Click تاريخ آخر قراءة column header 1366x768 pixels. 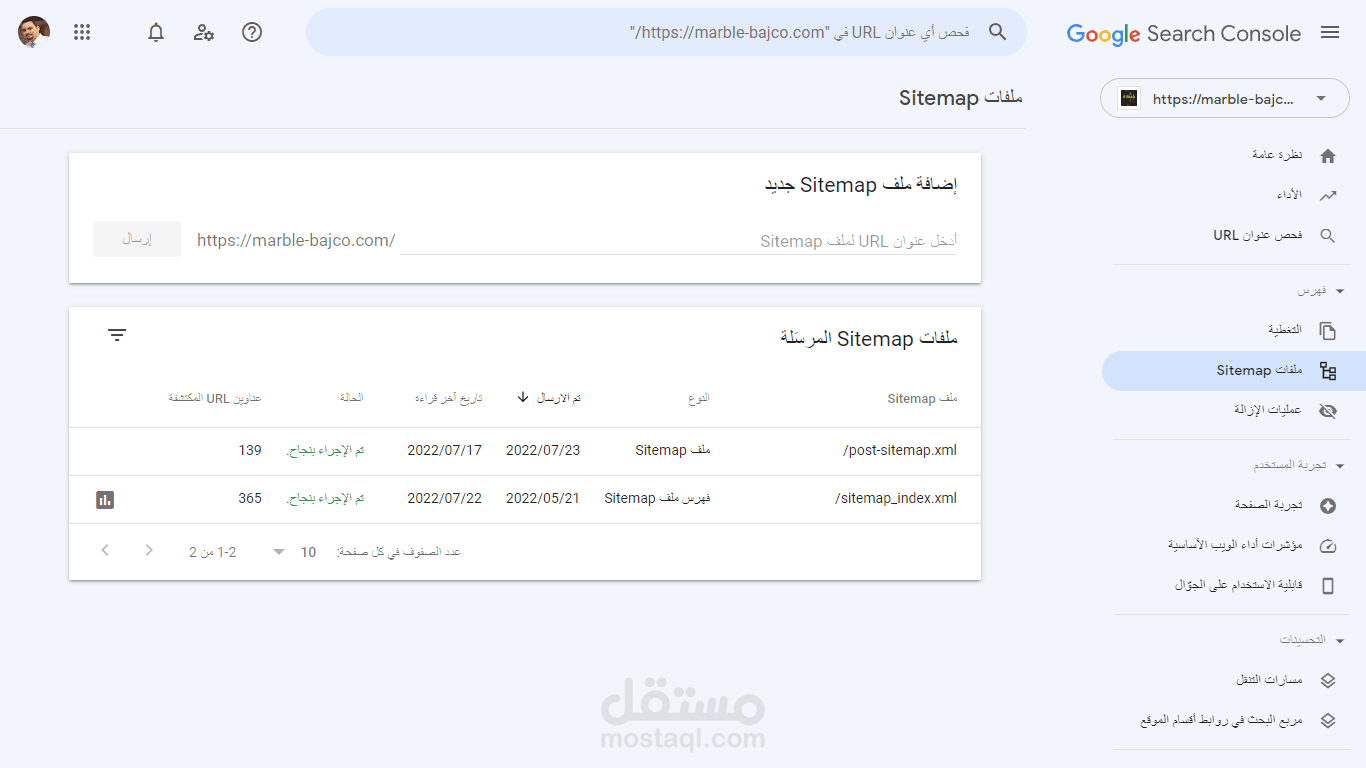point(448,398)
